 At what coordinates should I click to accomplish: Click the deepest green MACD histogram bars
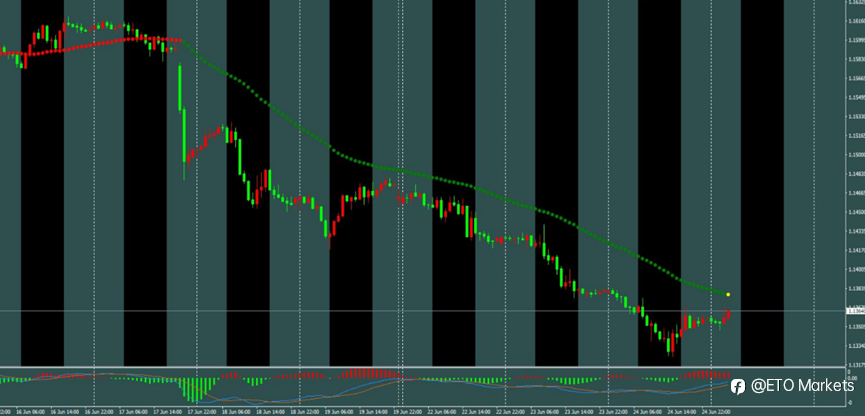click(193, 389)
